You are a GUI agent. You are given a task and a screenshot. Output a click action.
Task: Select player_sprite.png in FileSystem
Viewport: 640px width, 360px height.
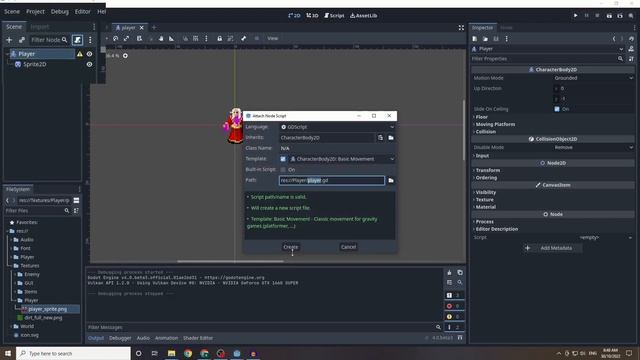click(47, 309)
